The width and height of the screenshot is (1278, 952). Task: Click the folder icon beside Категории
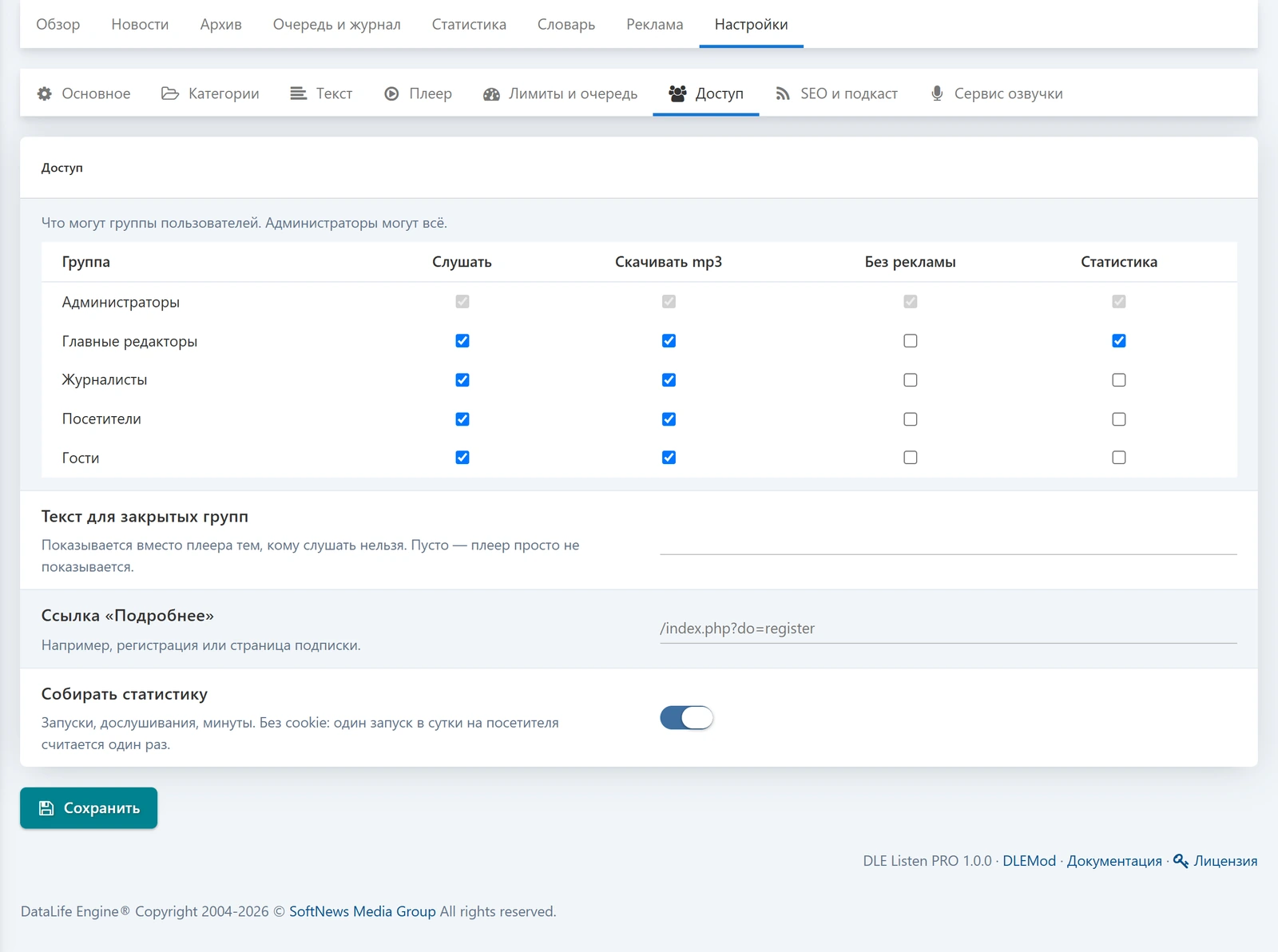[x=170, y=93]
